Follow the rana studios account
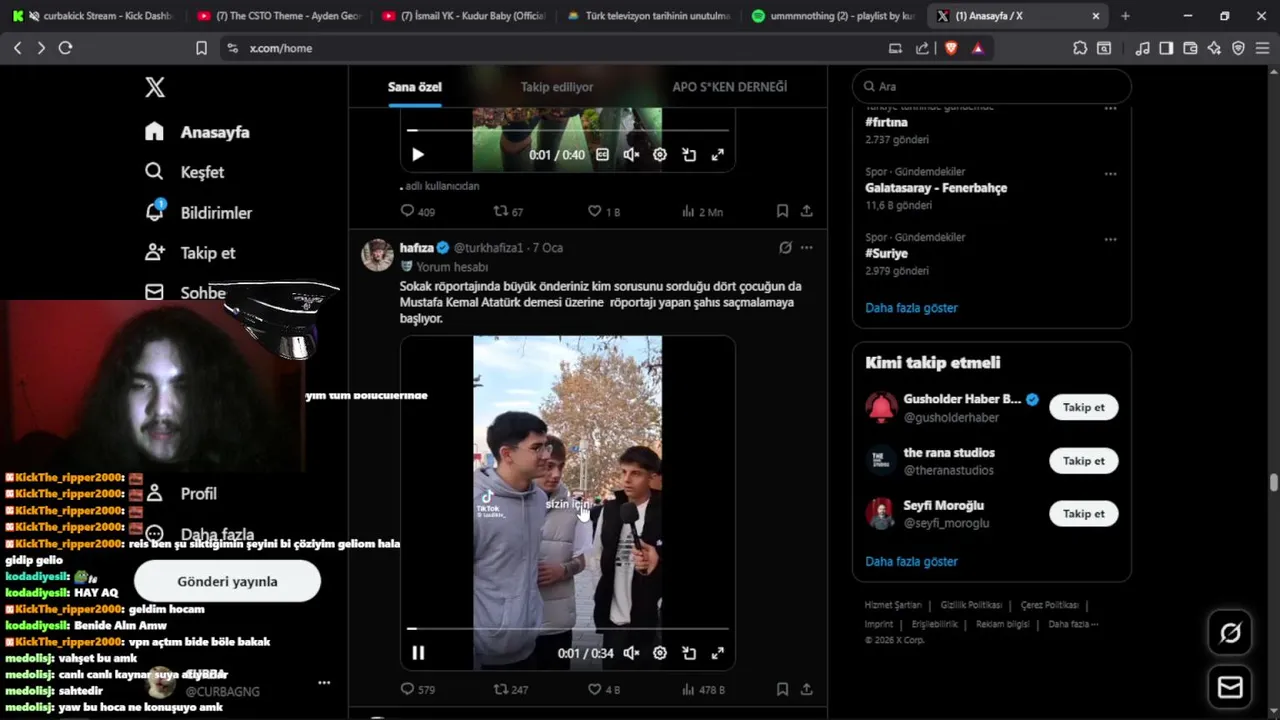The image size is (1280, 720). point(1084,461)
